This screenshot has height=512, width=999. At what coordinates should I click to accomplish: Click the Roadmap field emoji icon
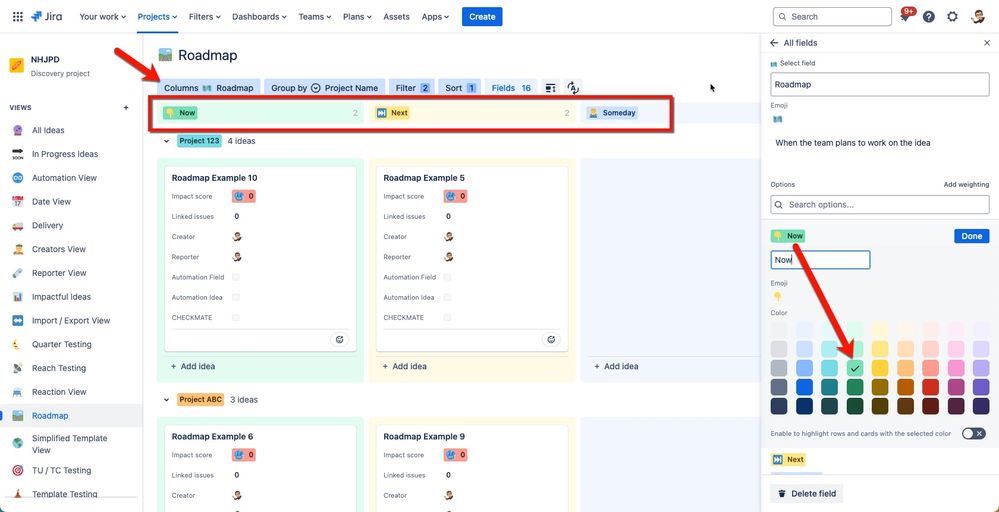click(777, 119)
